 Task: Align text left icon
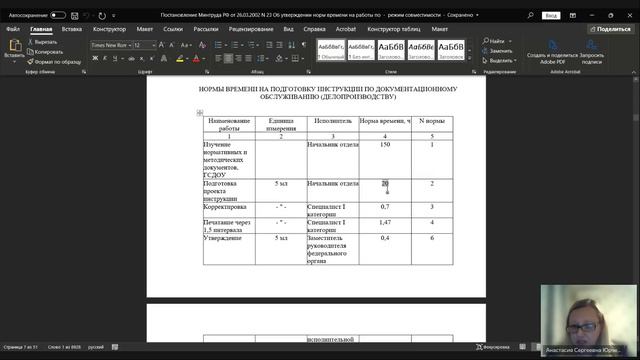tap(218, 59)
